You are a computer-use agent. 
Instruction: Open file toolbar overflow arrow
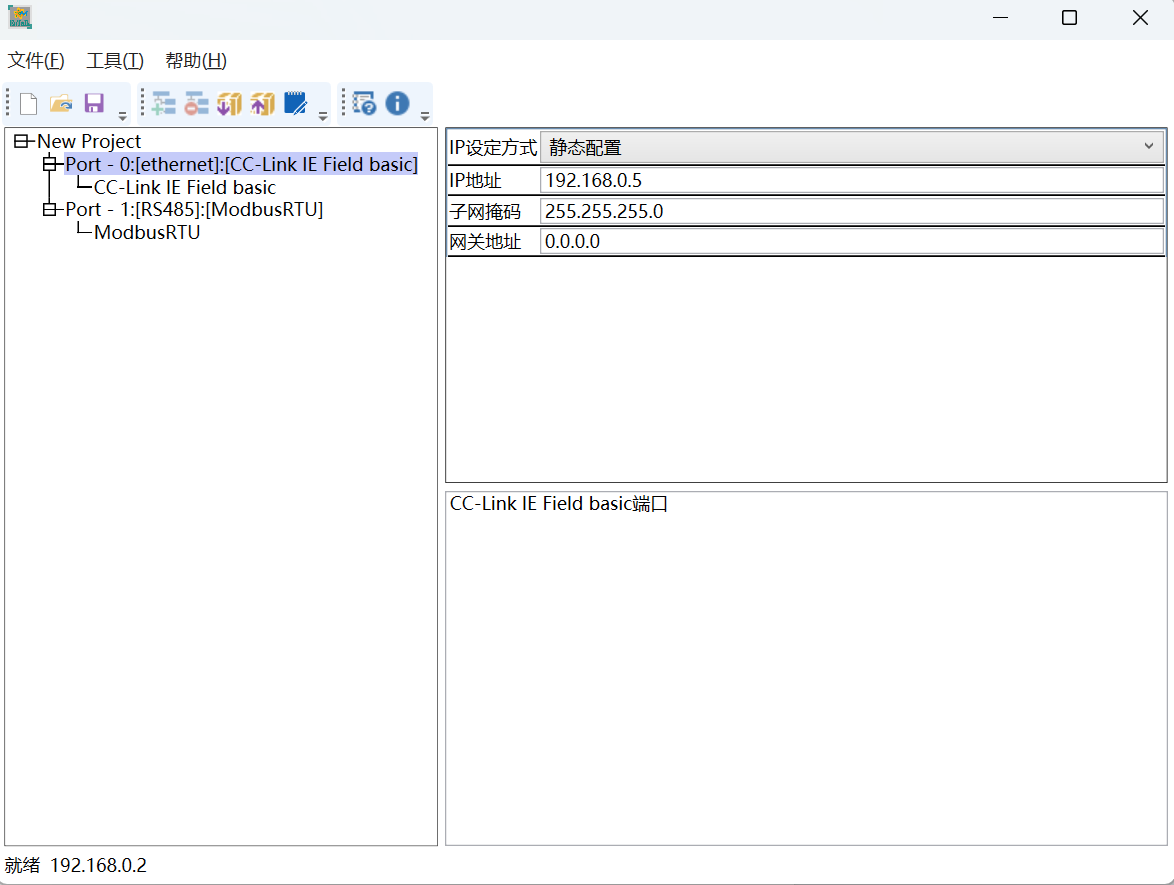123,116
